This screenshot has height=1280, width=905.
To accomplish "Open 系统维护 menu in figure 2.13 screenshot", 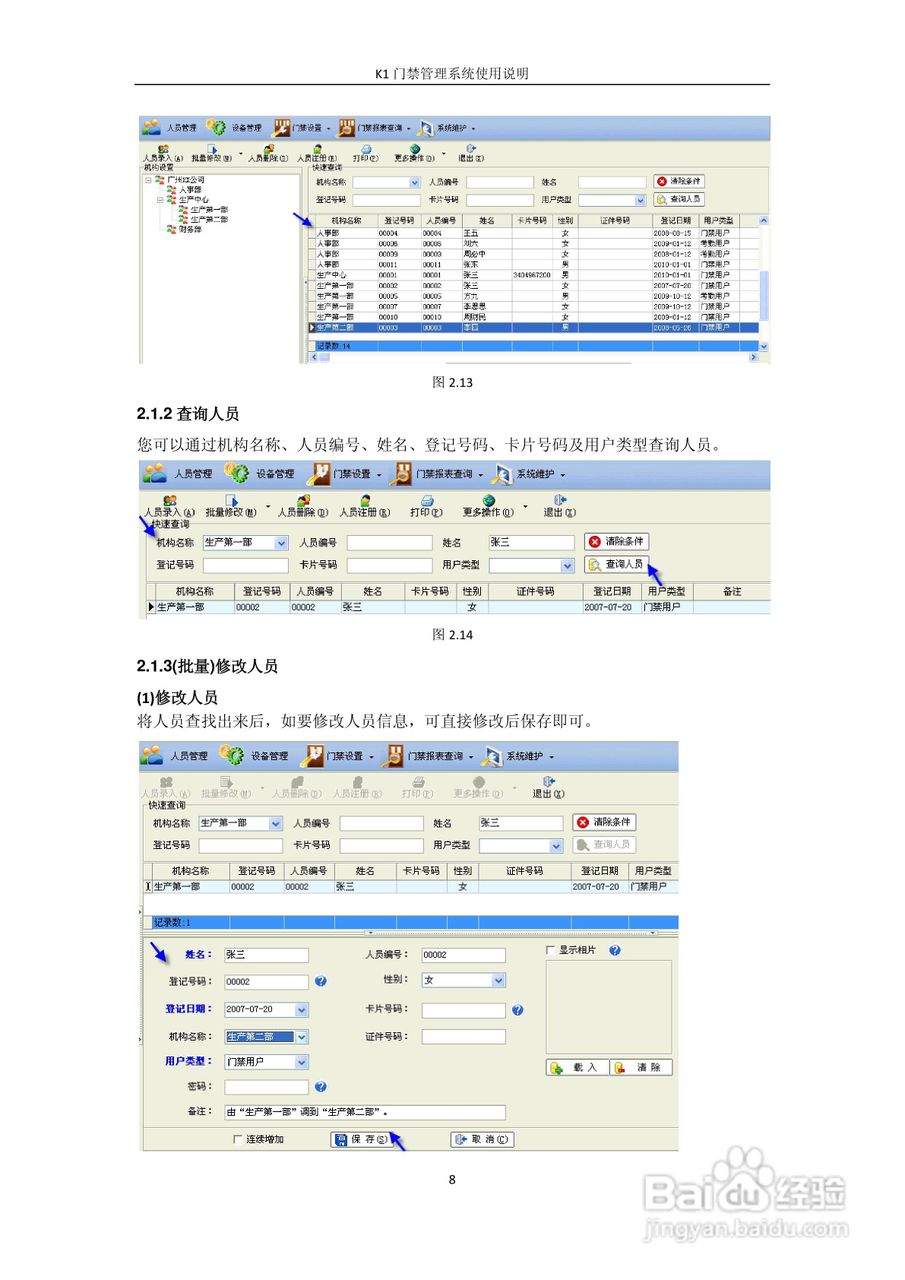I will 446,128.
